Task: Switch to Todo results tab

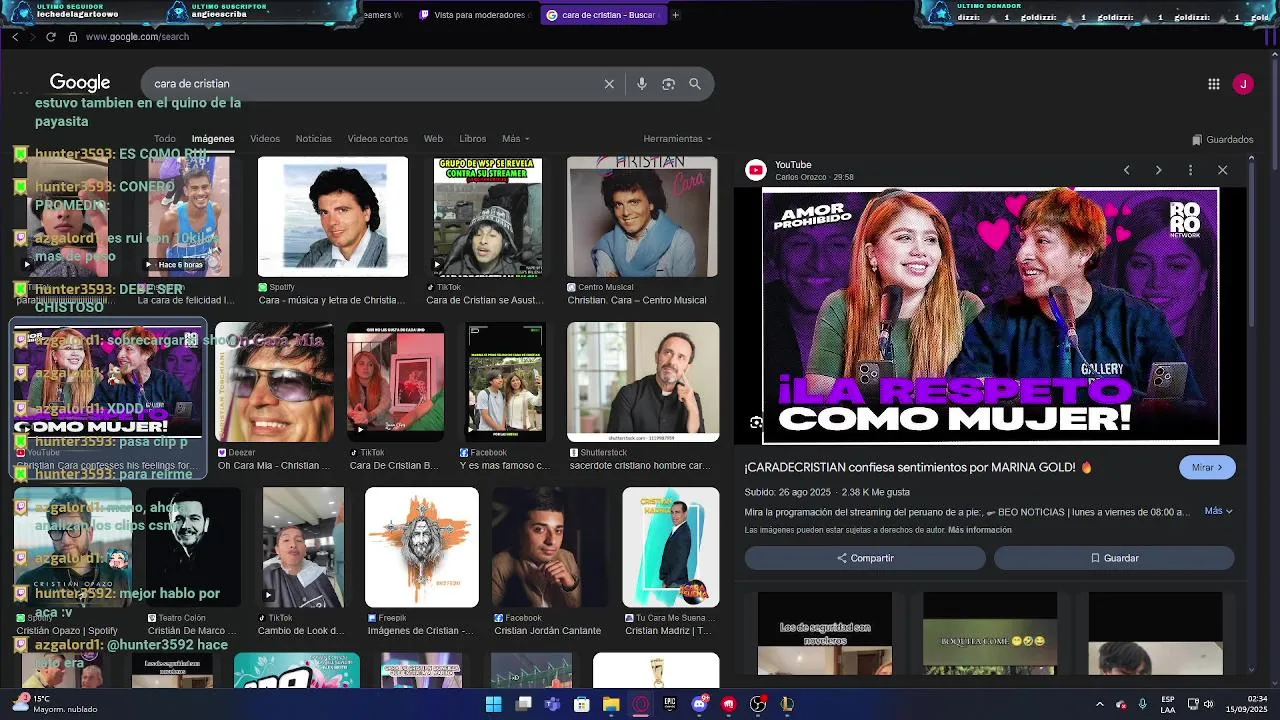Action: pos(165,139)
